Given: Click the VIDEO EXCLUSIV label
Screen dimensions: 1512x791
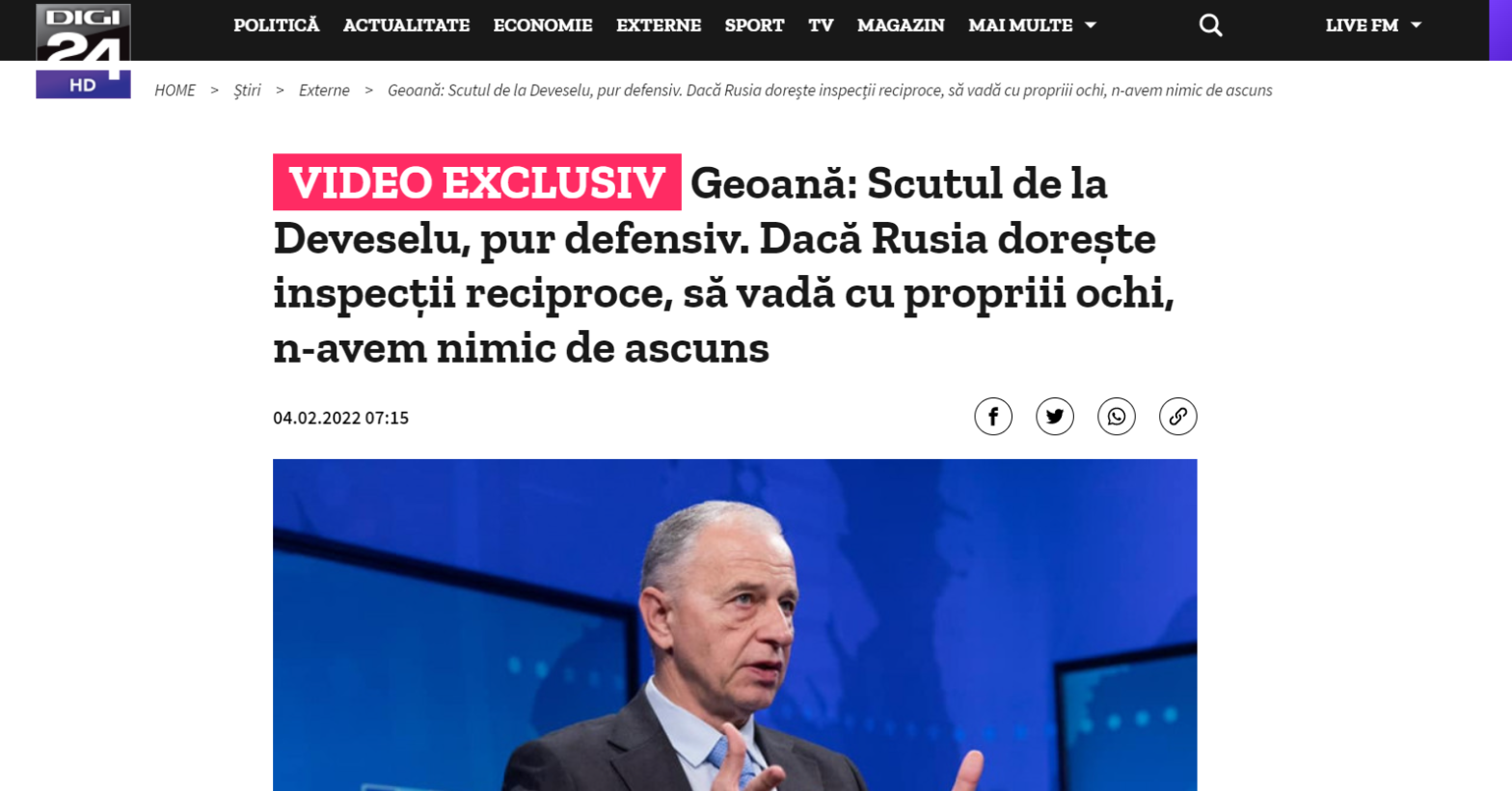Looking at the screenshot, I should (477, 182).
